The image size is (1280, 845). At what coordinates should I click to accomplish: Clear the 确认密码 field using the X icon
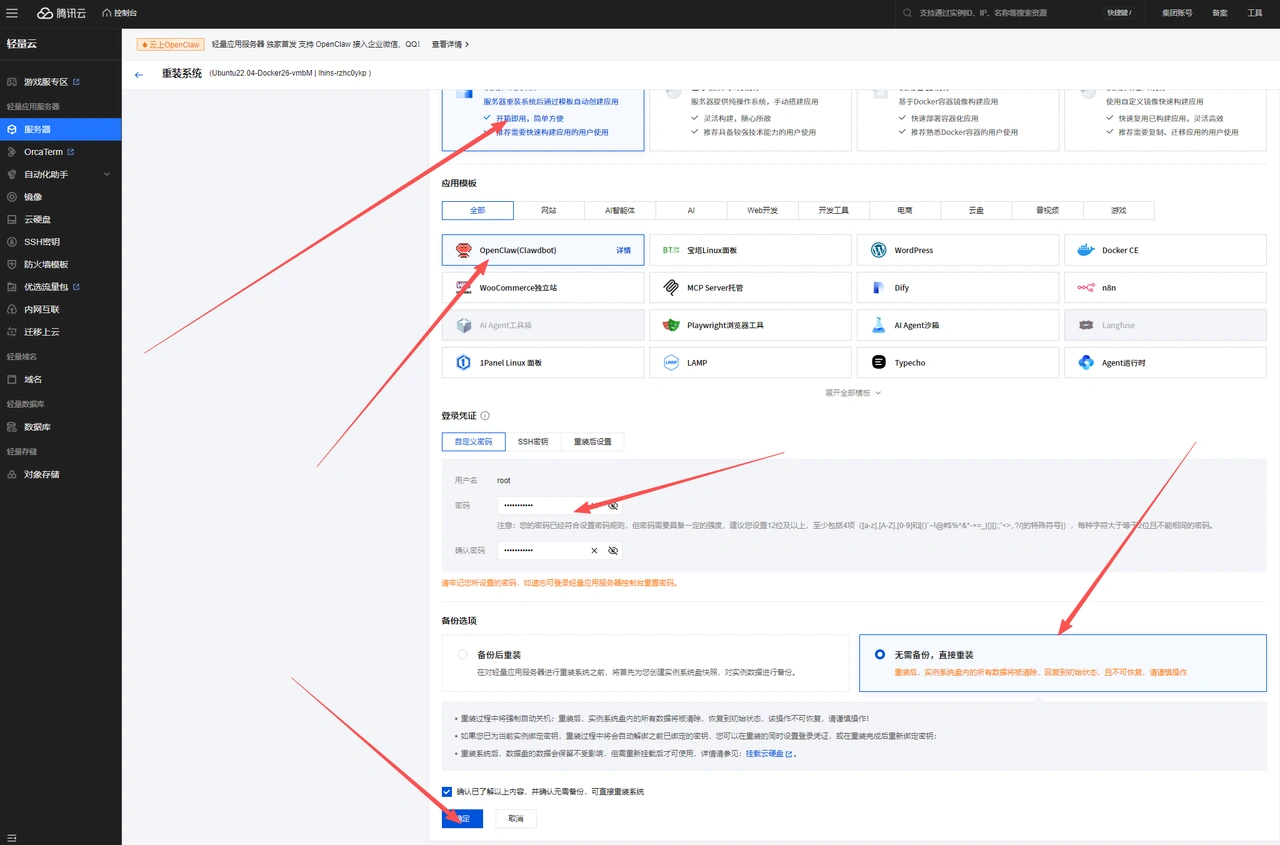click(594, 551)
